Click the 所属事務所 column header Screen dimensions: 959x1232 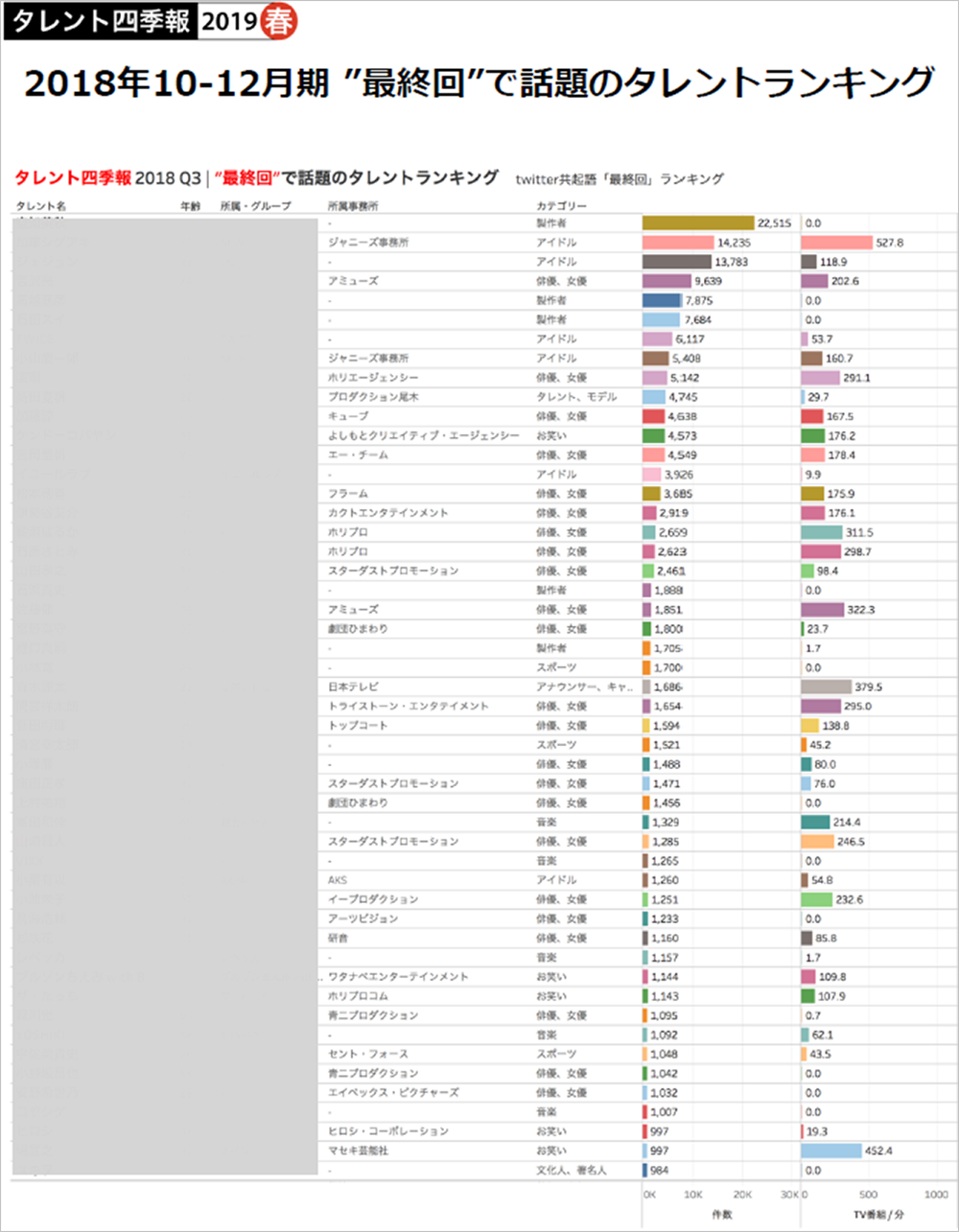pos(352,206)
